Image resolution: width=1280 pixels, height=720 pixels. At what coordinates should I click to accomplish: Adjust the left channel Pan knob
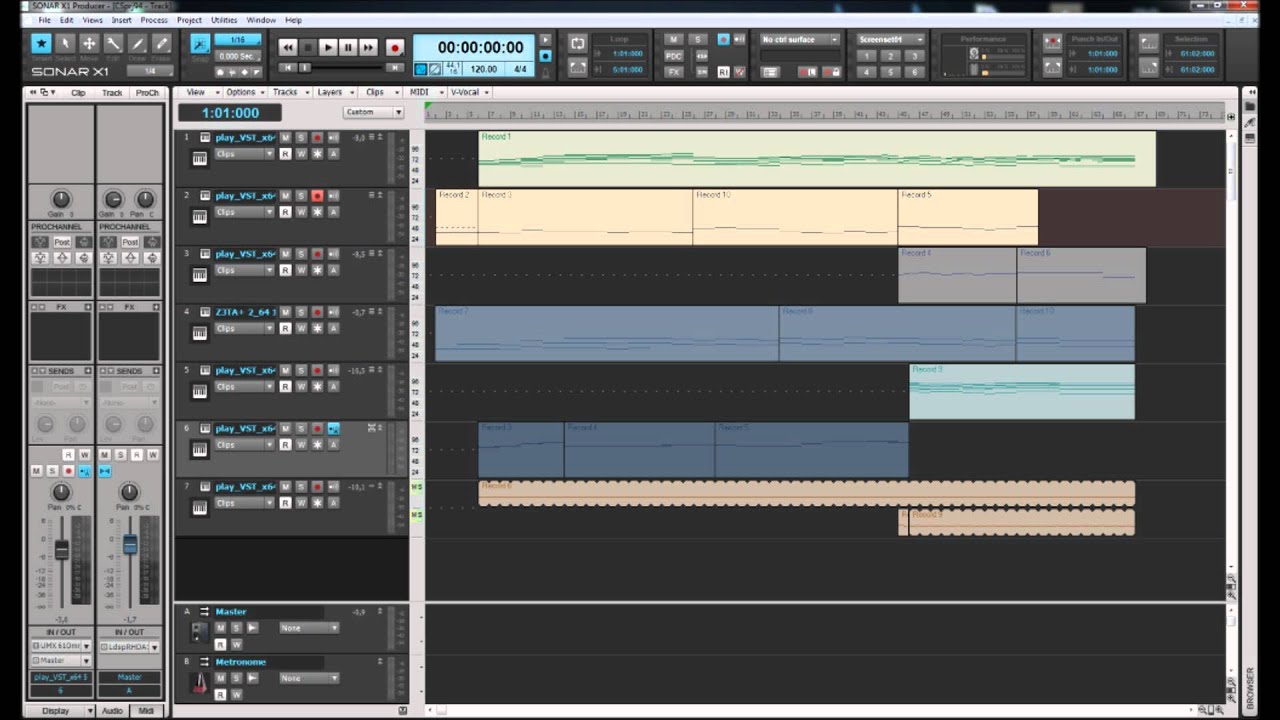tap(61, 492)
